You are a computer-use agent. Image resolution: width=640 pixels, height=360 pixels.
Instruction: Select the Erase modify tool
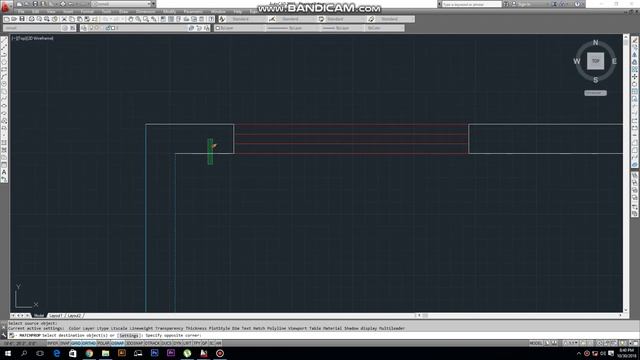(635, 40)
